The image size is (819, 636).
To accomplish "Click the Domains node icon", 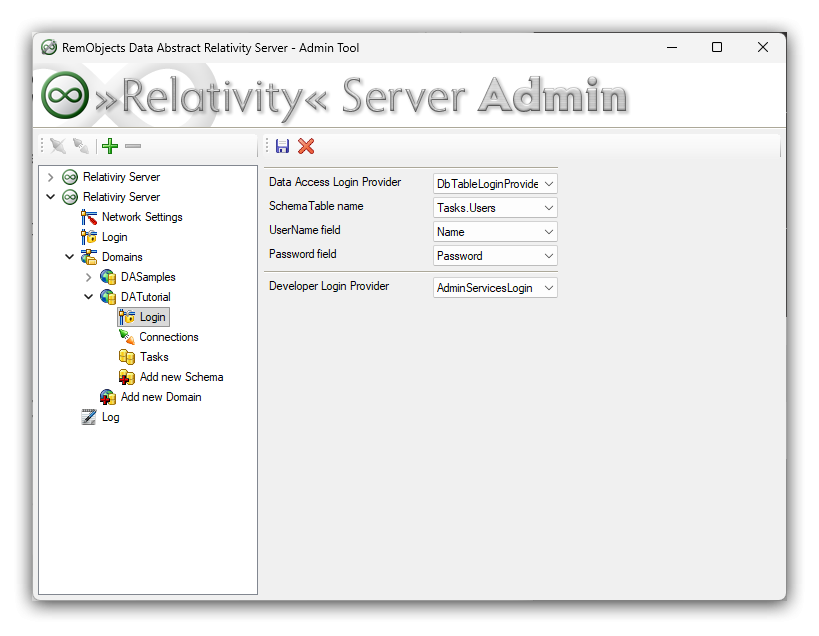I will pos(89,257).
